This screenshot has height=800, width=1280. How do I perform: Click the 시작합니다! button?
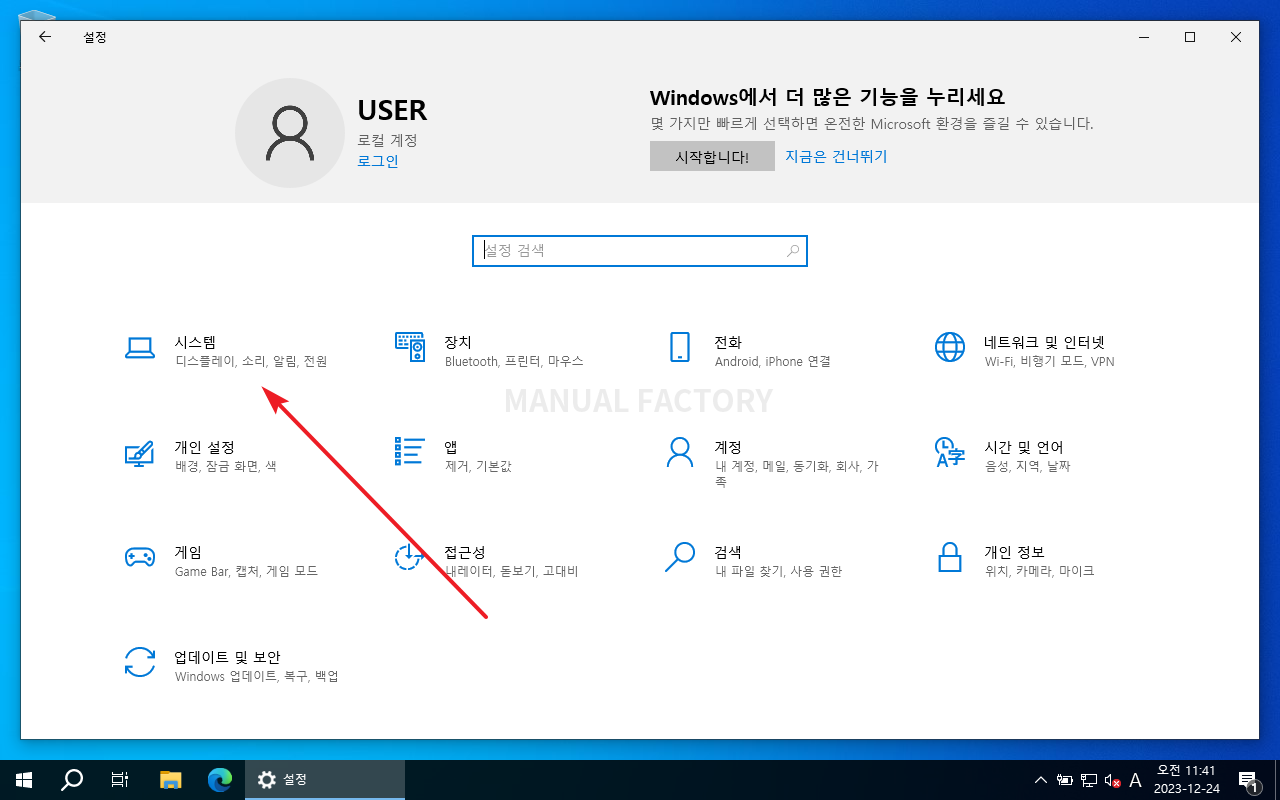click(x=712, y=156)
